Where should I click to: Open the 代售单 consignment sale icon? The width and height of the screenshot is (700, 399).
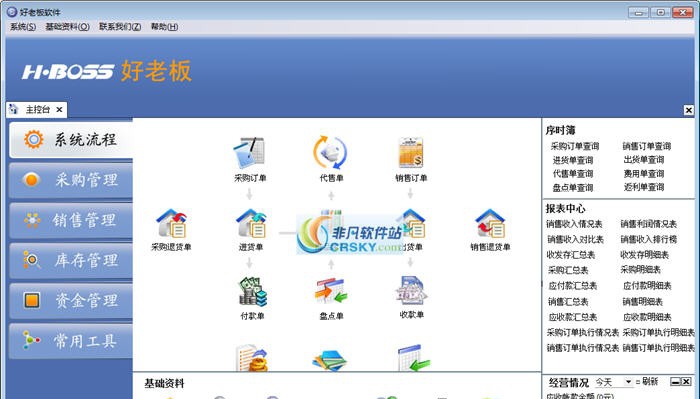330,153
